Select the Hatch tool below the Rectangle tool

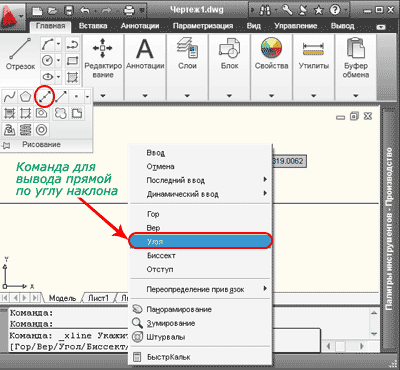click(72, 77)
